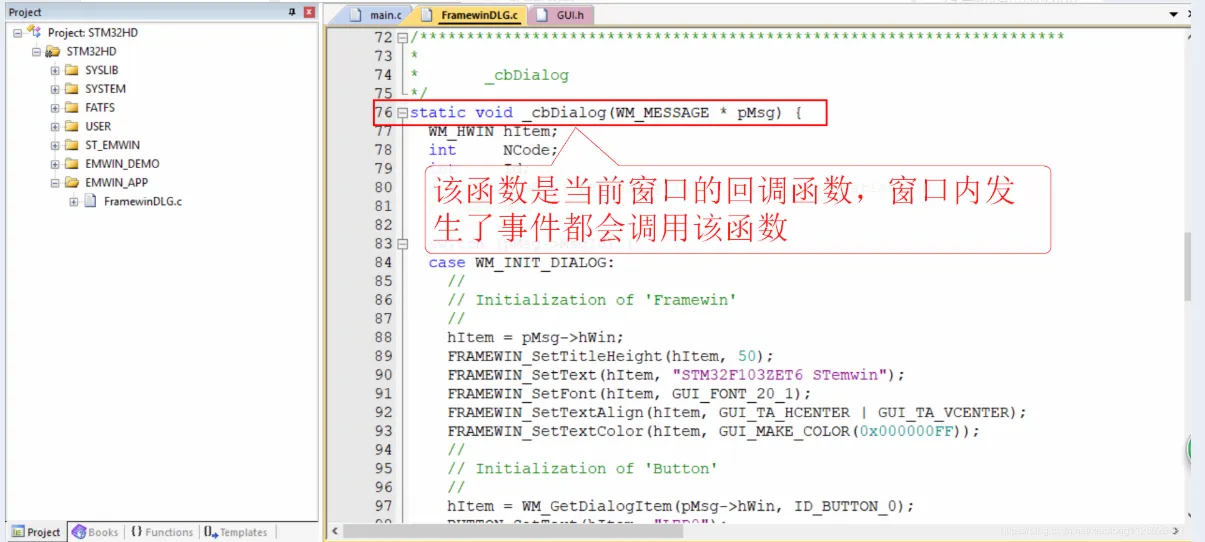Collapse the comment block fold at line 72
Viewport: 1205px width, 542px height.
point(403,37)
